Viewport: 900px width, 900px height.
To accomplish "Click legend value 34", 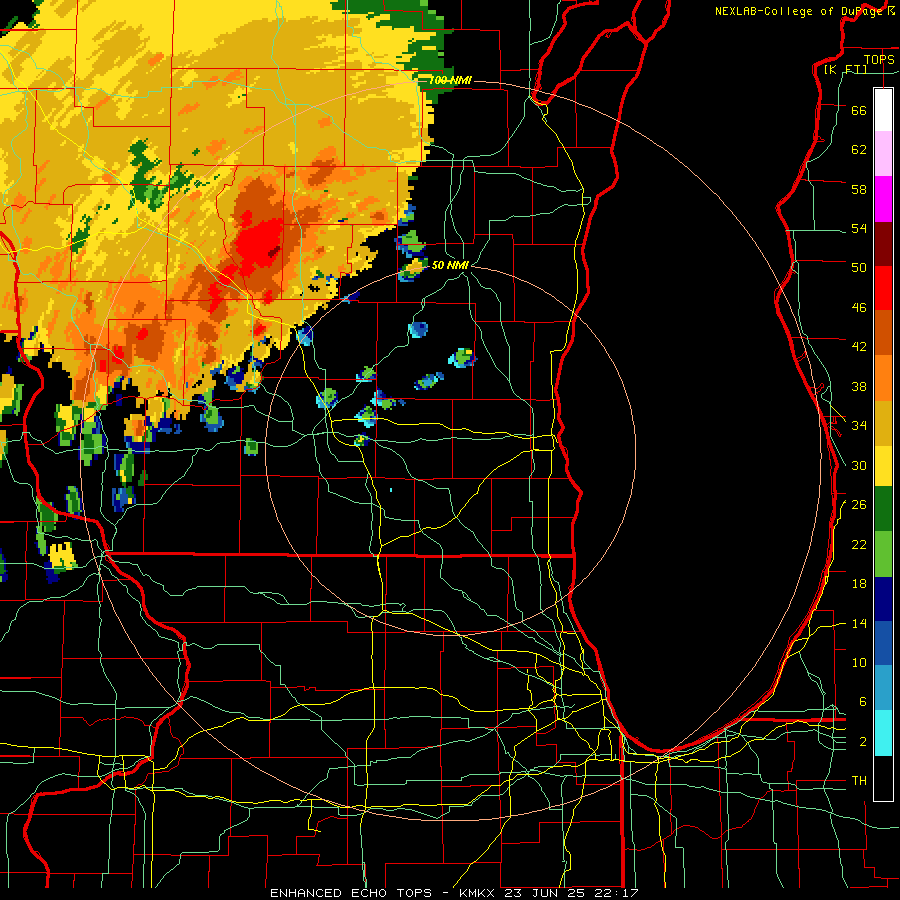I will click(x=859, y=426).
